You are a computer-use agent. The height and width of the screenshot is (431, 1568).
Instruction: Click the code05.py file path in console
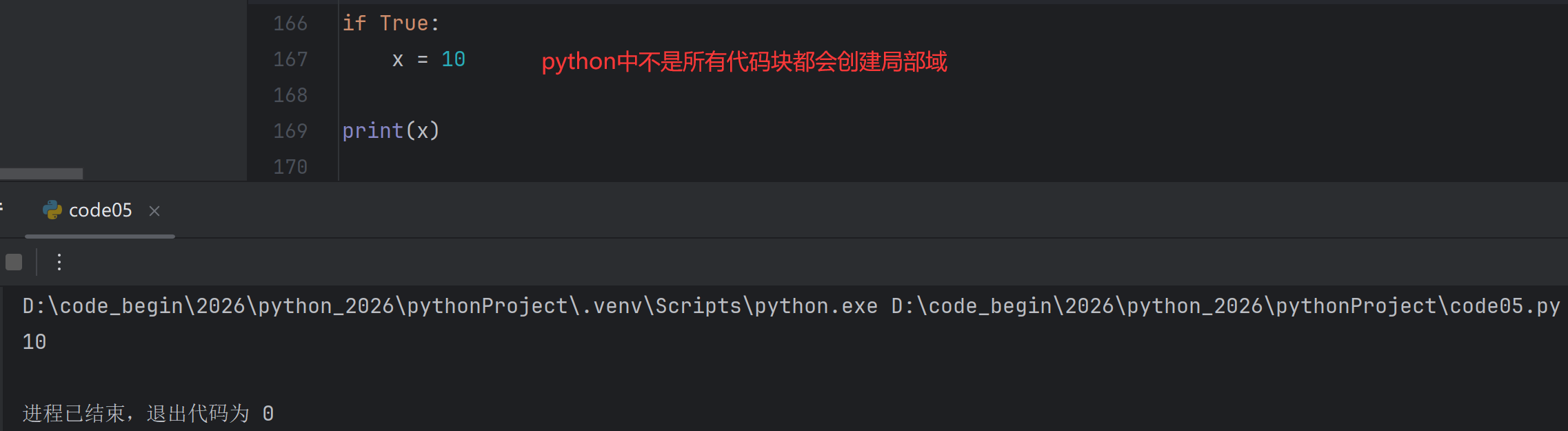click(1225, 305)
